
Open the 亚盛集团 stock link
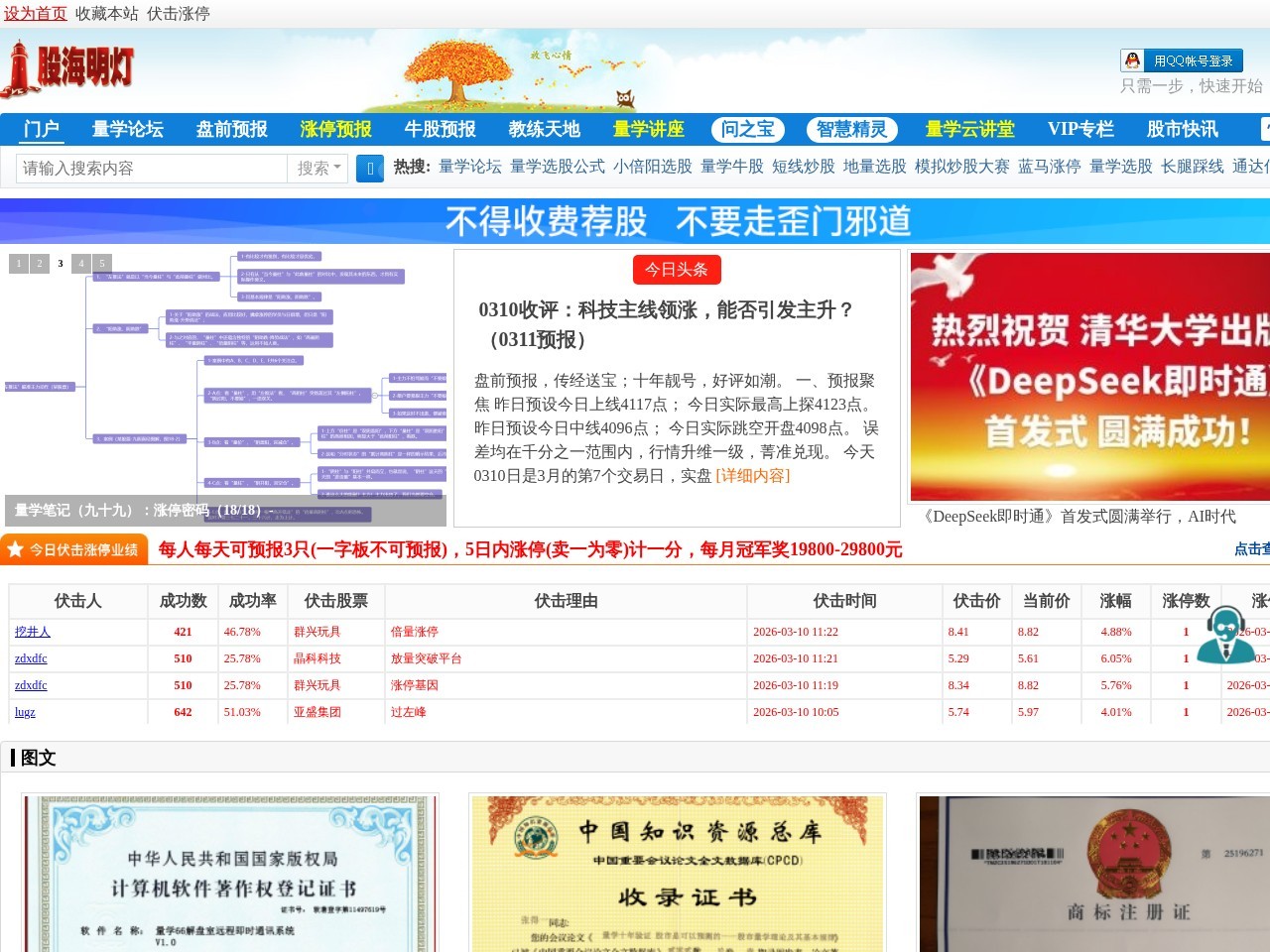[x=318, y=712]
